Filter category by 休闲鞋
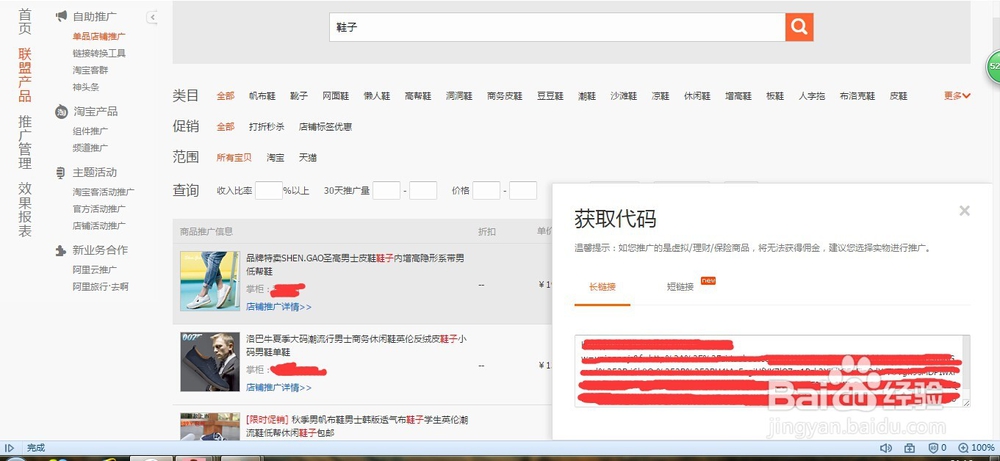This screenshot has width=1000, height=461. [697, 96]
